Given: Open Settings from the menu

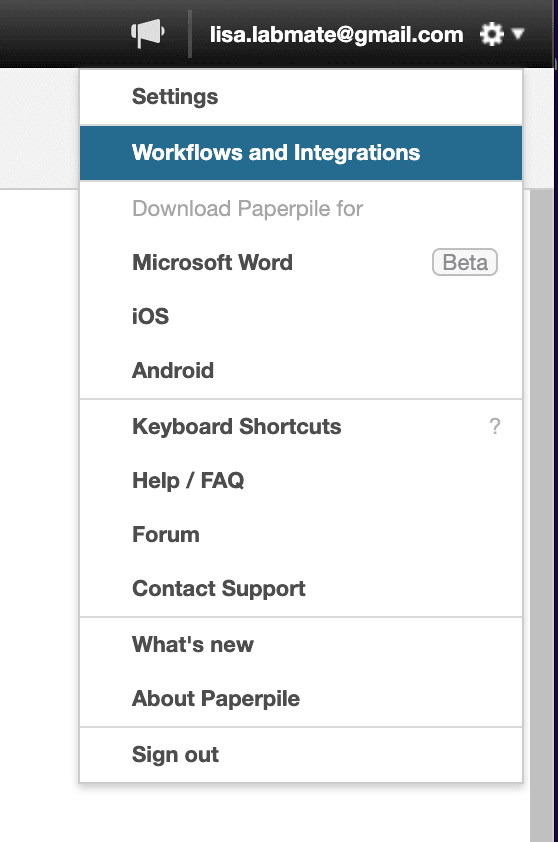Looking at the screenshot, I should click(301, 97).
